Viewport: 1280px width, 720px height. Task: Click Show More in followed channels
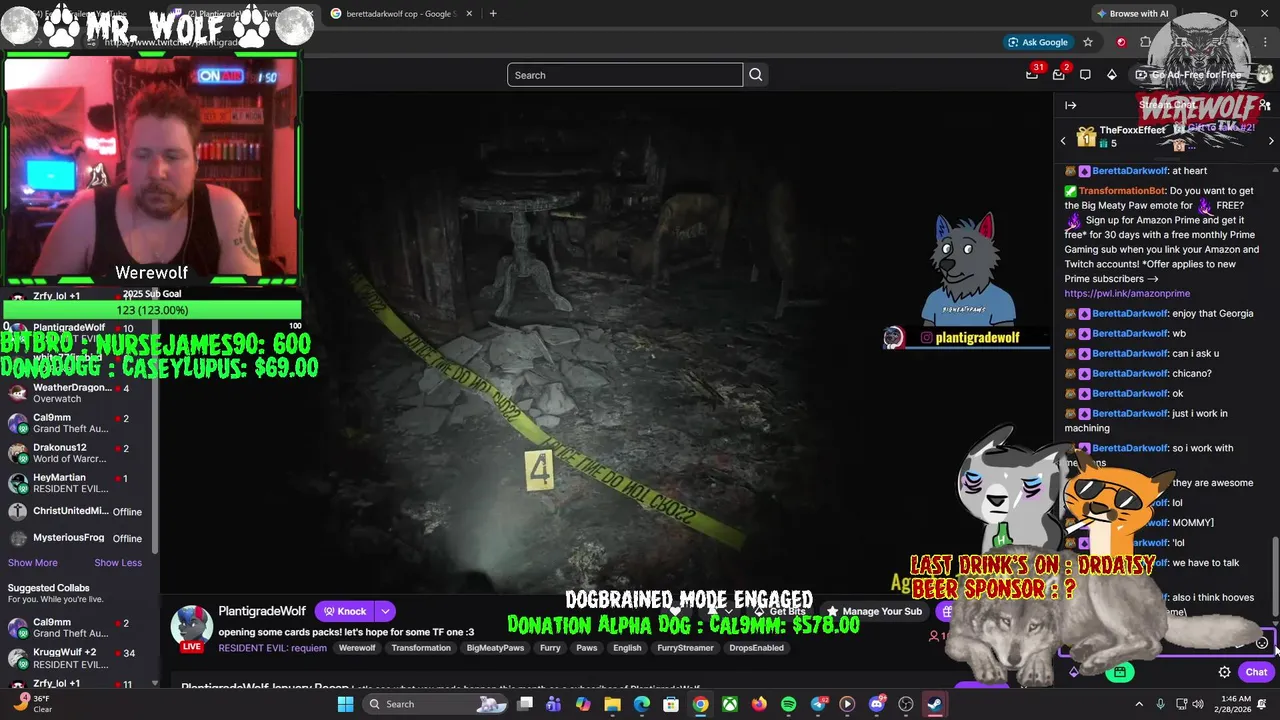(x=33, y=563)
